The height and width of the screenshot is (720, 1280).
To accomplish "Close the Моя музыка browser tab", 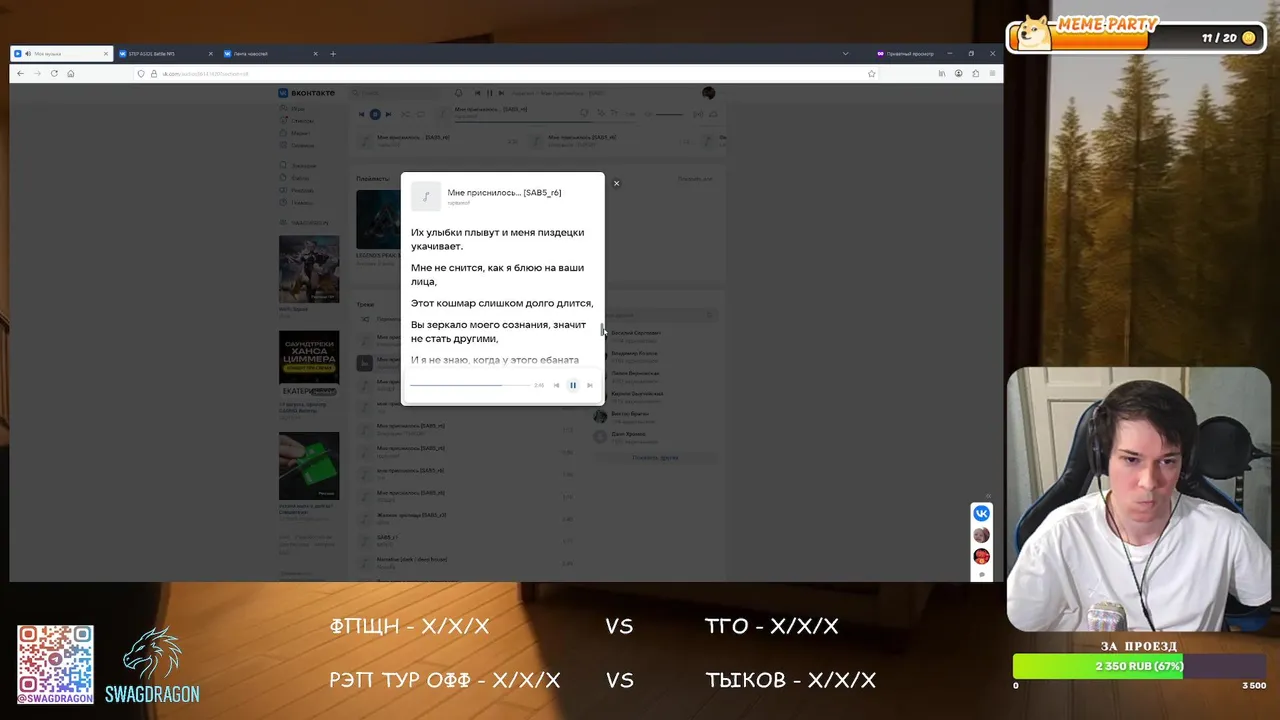I will (x=105, y=53).
